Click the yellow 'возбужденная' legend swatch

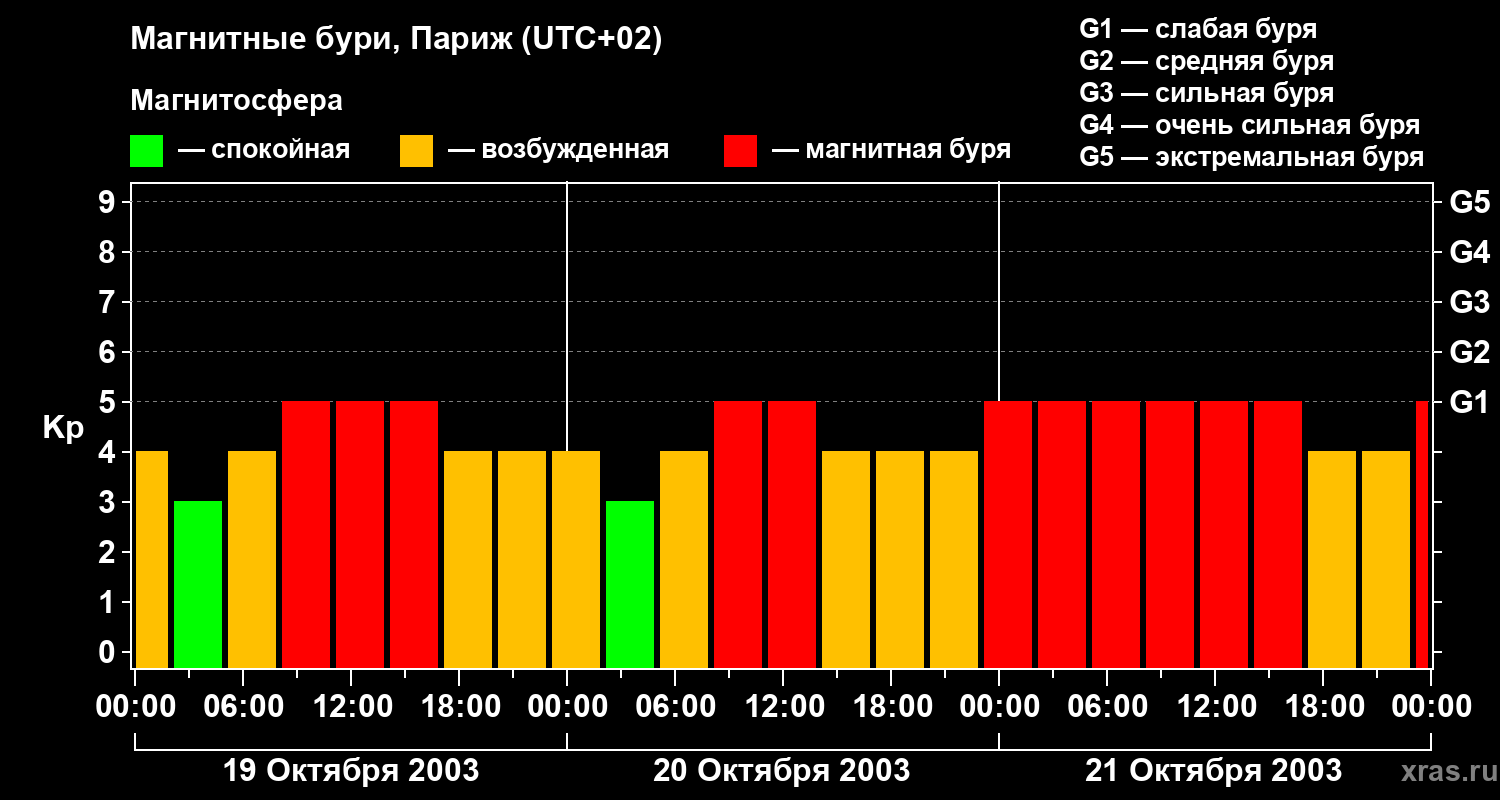416,151
